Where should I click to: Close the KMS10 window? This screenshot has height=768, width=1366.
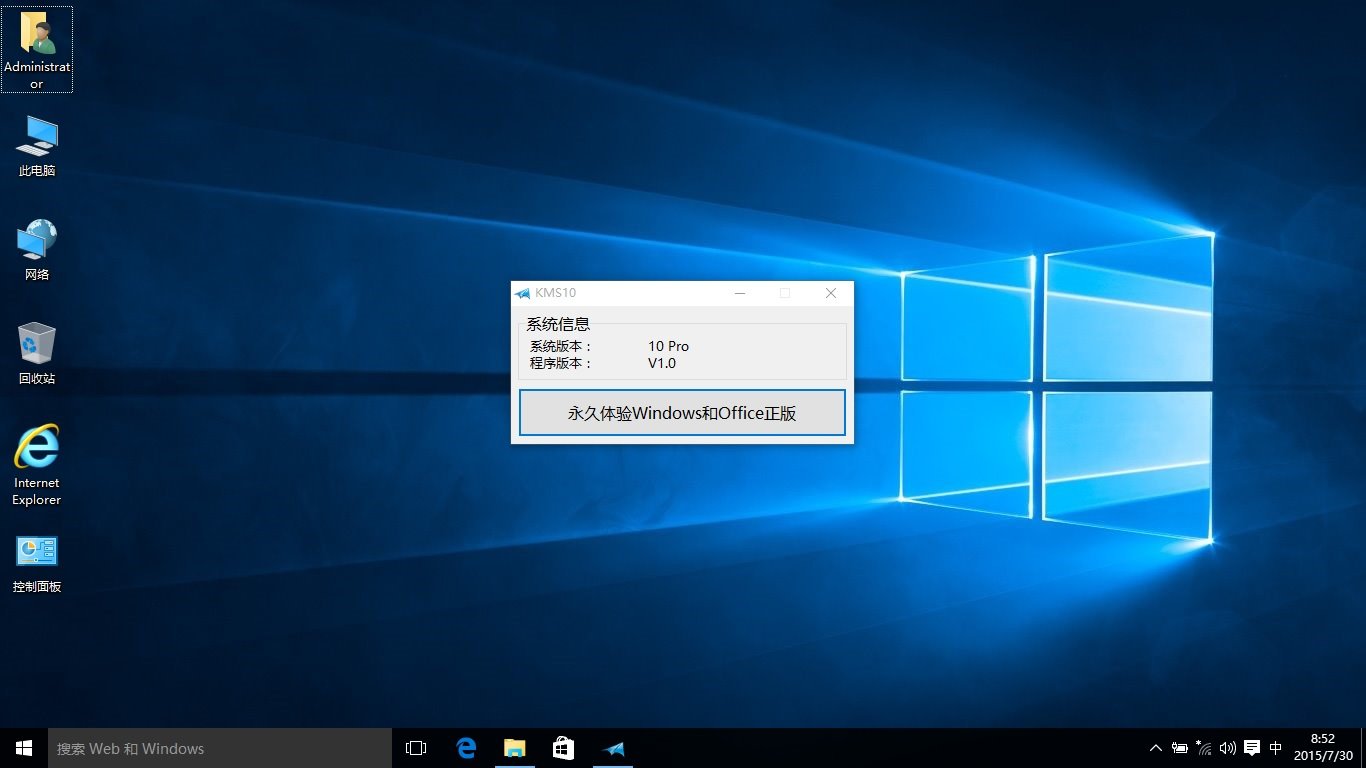(830, 293)
